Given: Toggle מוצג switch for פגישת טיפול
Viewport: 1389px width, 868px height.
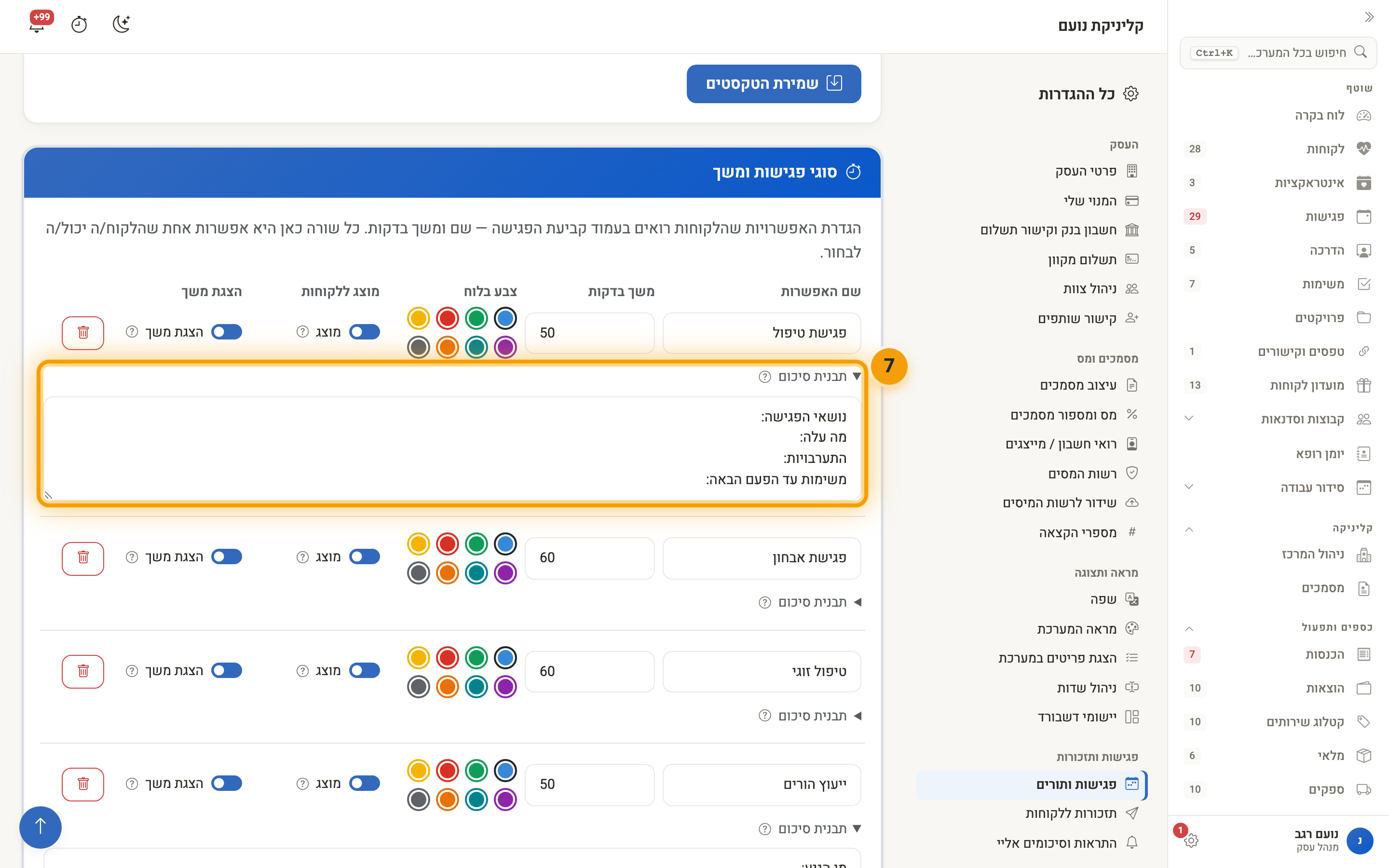Looking at the screenshot, I should (365, 332).
